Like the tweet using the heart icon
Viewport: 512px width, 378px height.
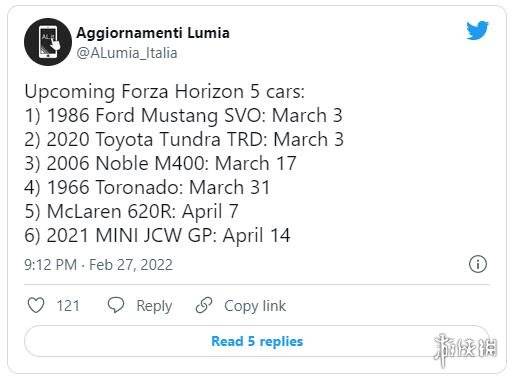pyautogui.click(x=36, y=305)
